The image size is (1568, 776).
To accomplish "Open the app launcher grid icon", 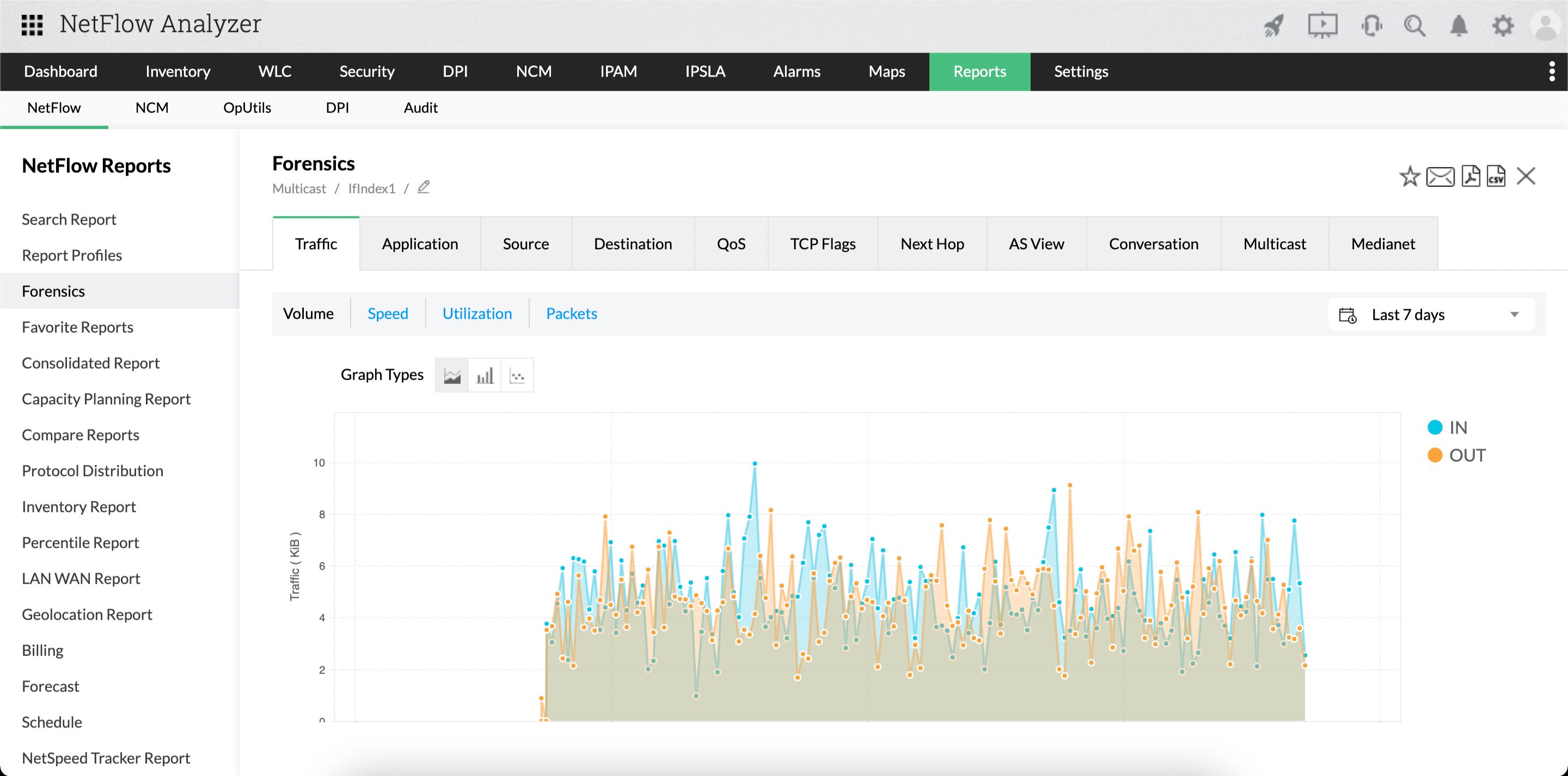I will tap(32, 24).
